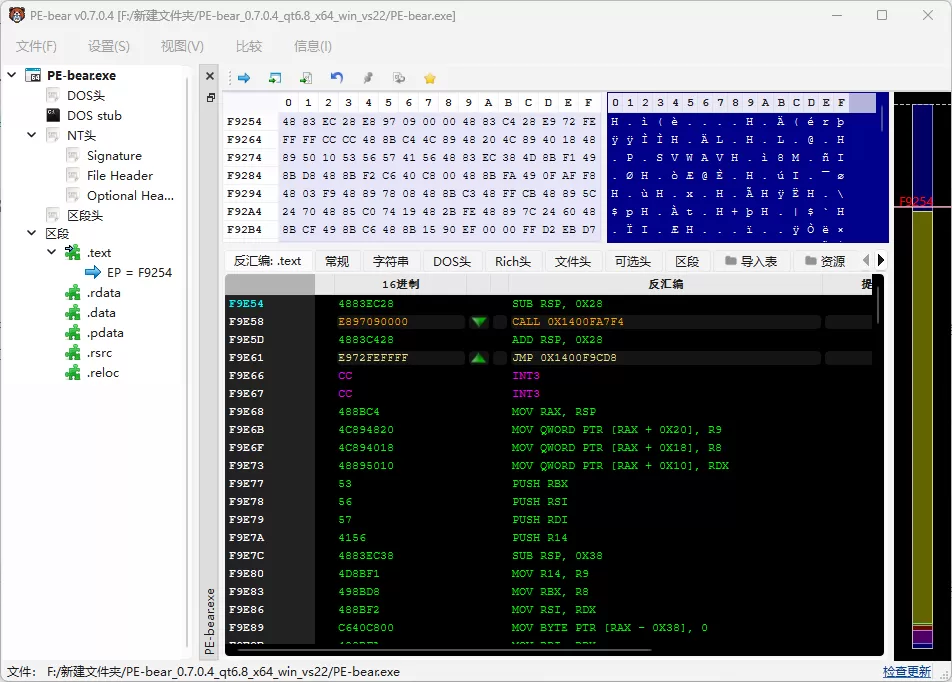Toggle the green follow arrow on CALL line
Viewport: 952px width, 682px height.
click(x=477, y=322)
